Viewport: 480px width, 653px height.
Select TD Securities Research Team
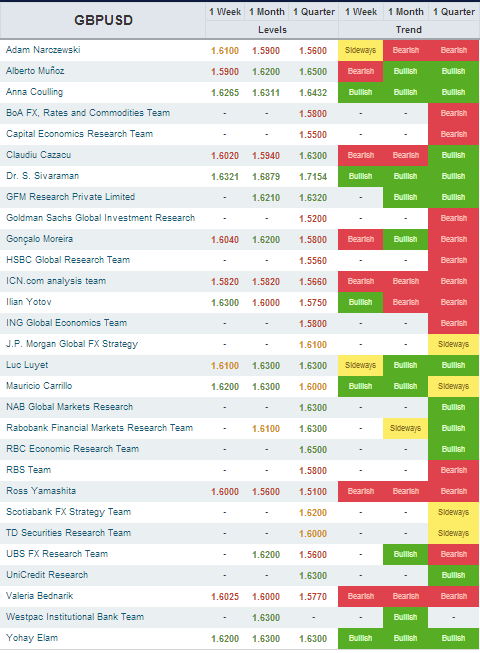point(68,533)
